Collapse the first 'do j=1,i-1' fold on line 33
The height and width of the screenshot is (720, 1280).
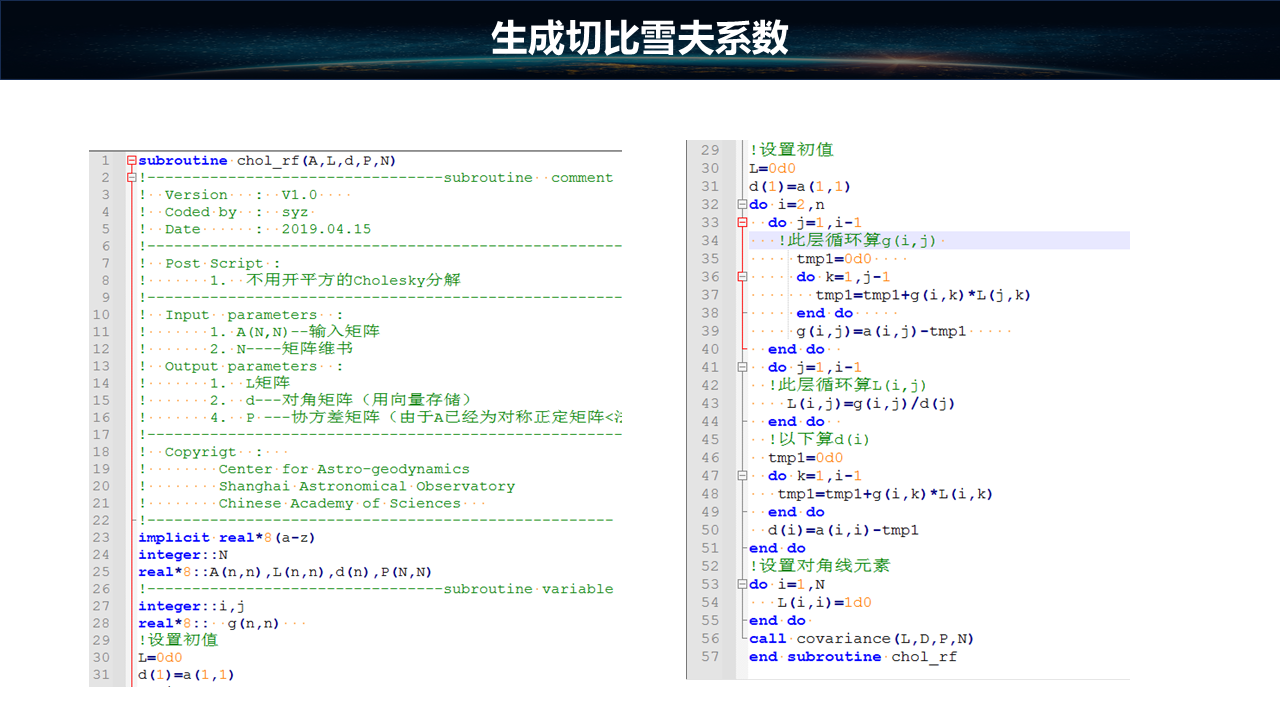coord(741,223)
